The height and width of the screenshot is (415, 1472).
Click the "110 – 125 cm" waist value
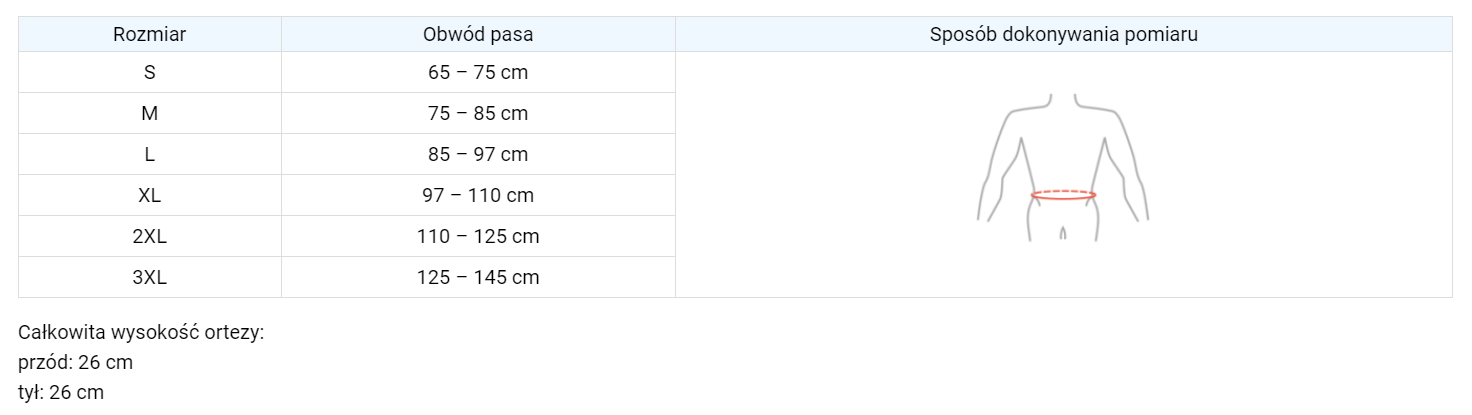click(478, 236)
